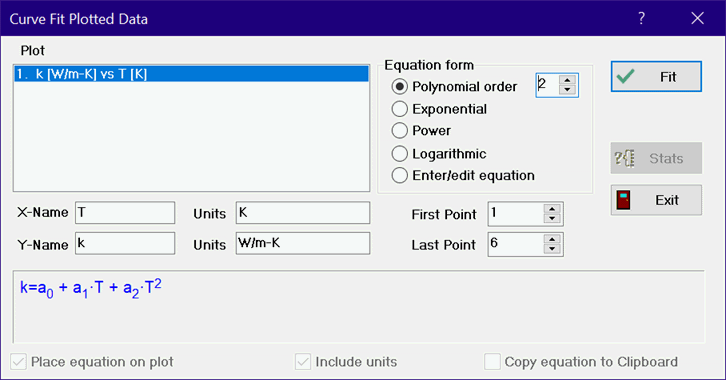Choose the Logarithmic equation form
The height and width of the screenshot is (380, 726).
(400, 153)
